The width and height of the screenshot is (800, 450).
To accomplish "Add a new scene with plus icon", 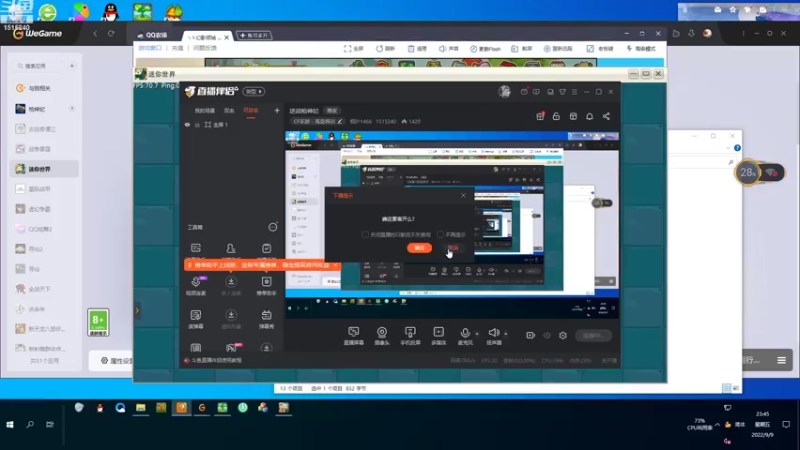I will pyautogui.click(x=277, y=110).
